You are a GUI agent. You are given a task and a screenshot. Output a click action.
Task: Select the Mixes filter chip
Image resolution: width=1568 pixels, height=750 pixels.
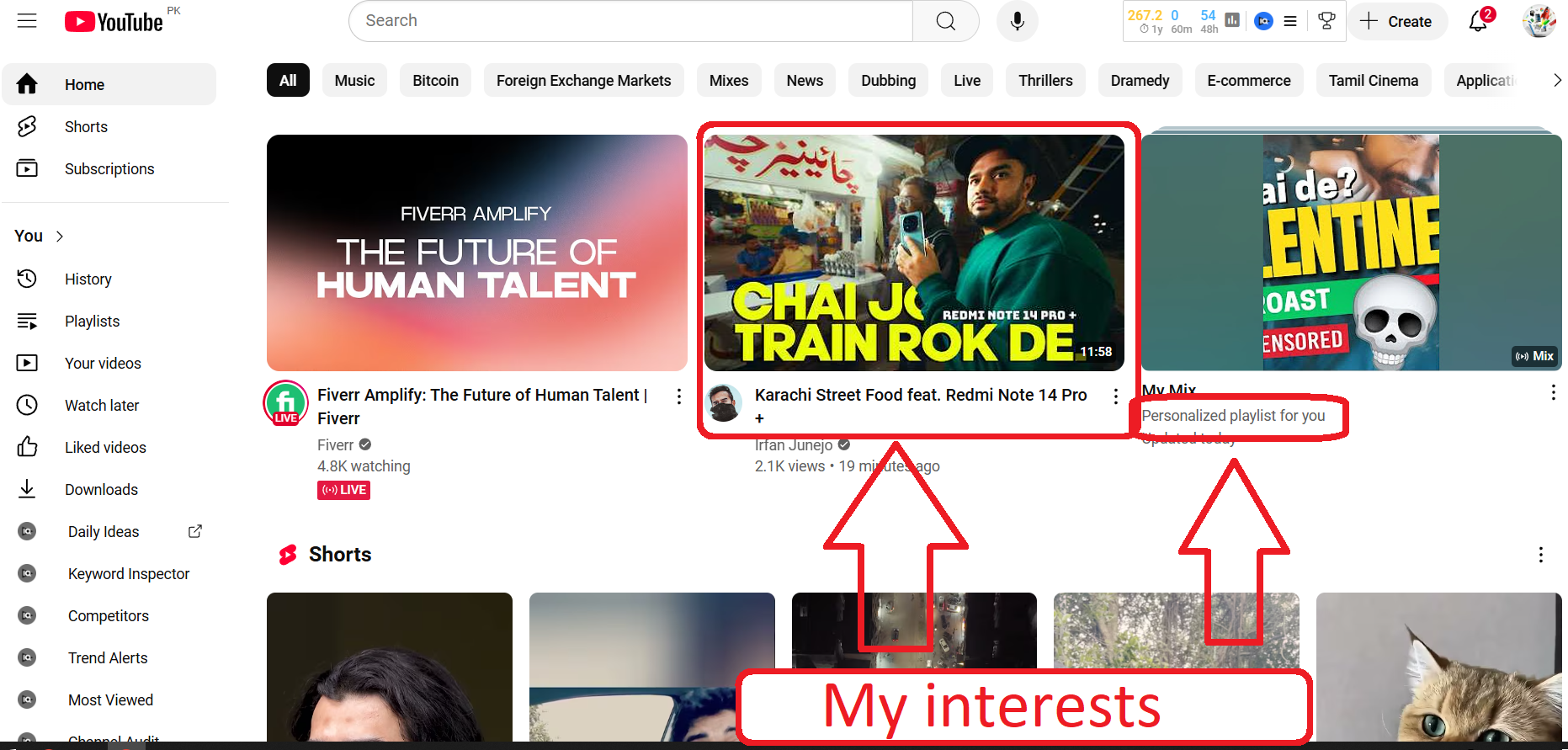tap(729, 80)
